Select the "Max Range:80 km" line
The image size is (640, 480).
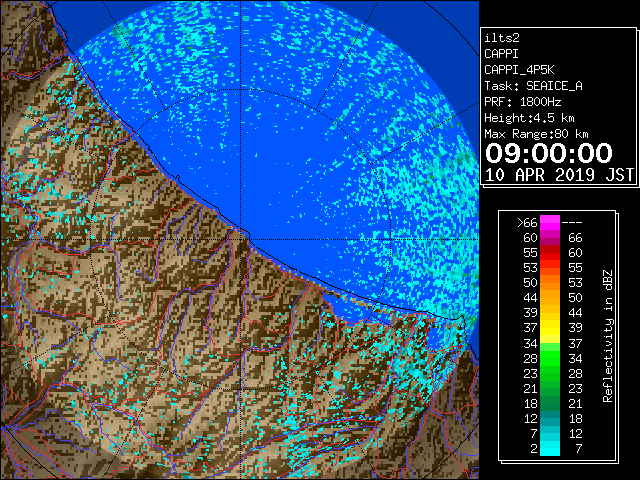(x=536, y=134)
